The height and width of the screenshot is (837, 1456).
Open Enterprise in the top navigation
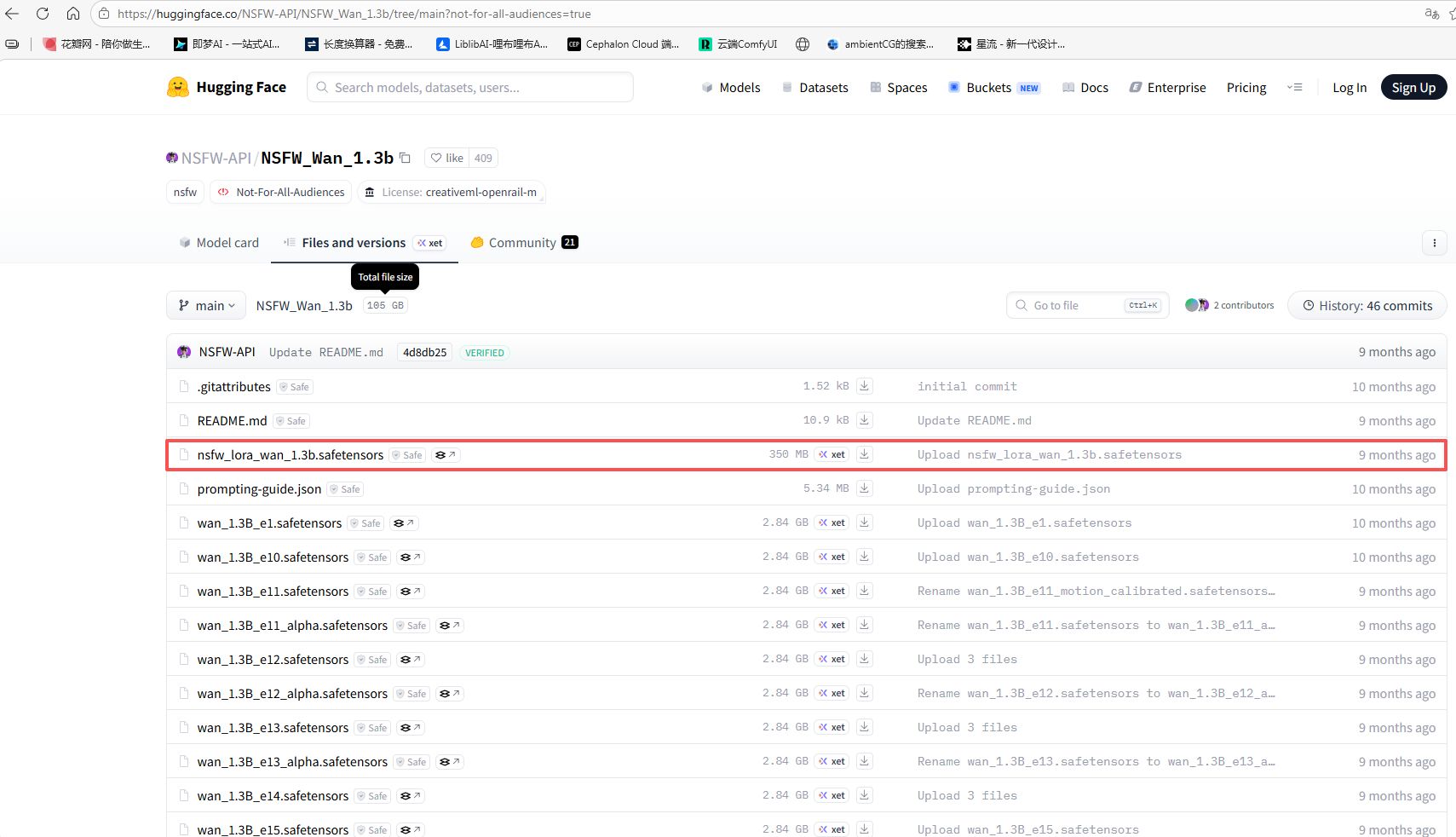(1168, 87)
